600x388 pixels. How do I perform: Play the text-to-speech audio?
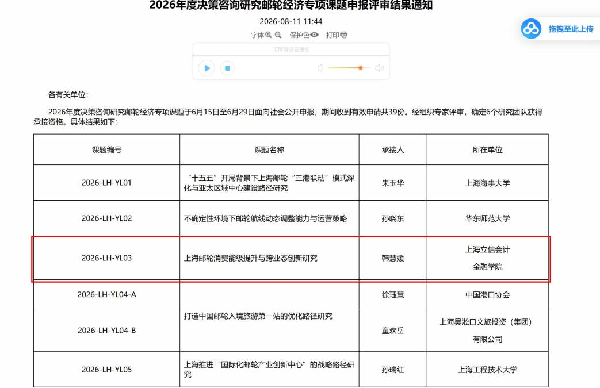(x=207, y=68)
